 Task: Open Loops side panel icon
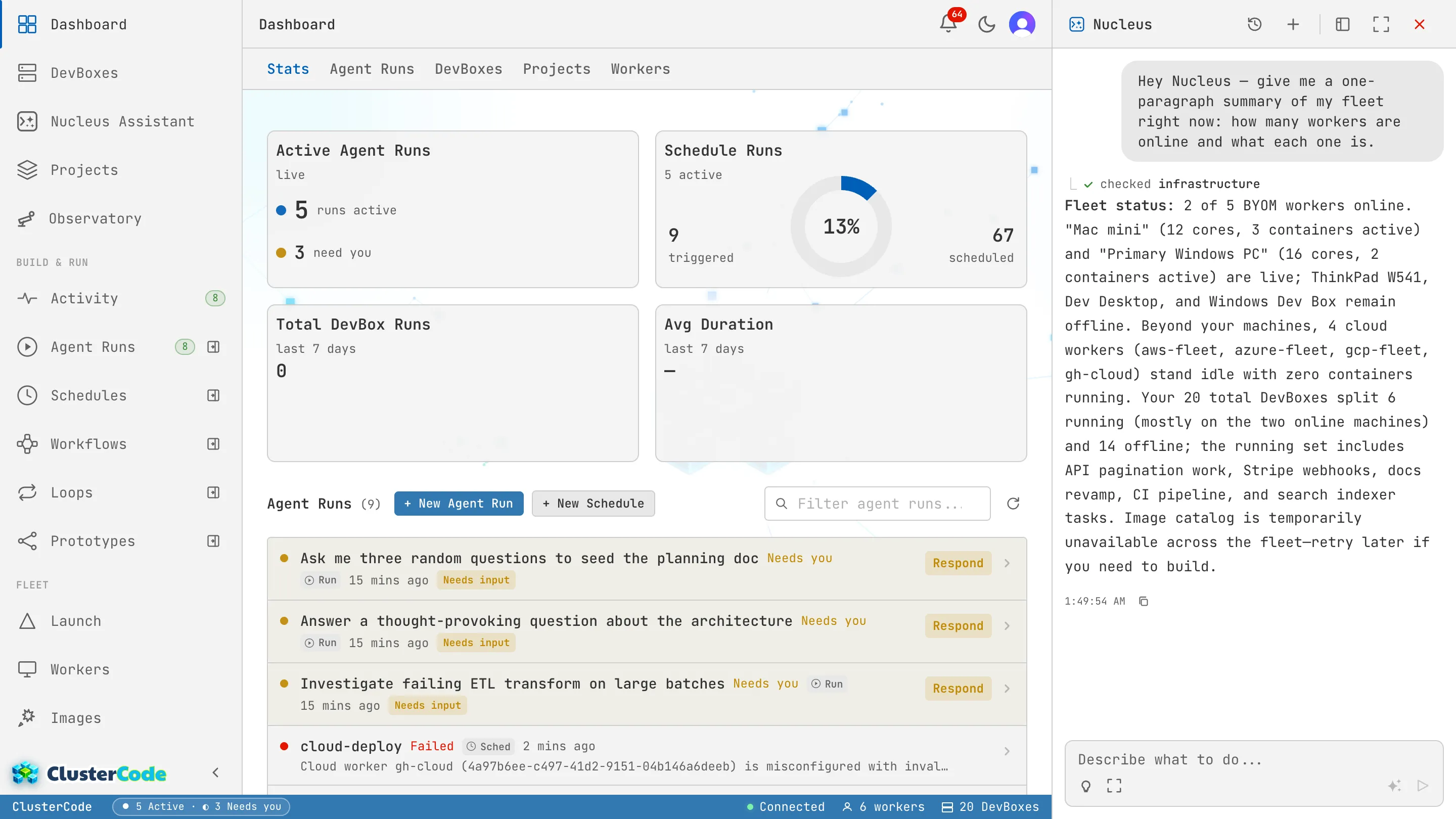[x=213, y=493]
